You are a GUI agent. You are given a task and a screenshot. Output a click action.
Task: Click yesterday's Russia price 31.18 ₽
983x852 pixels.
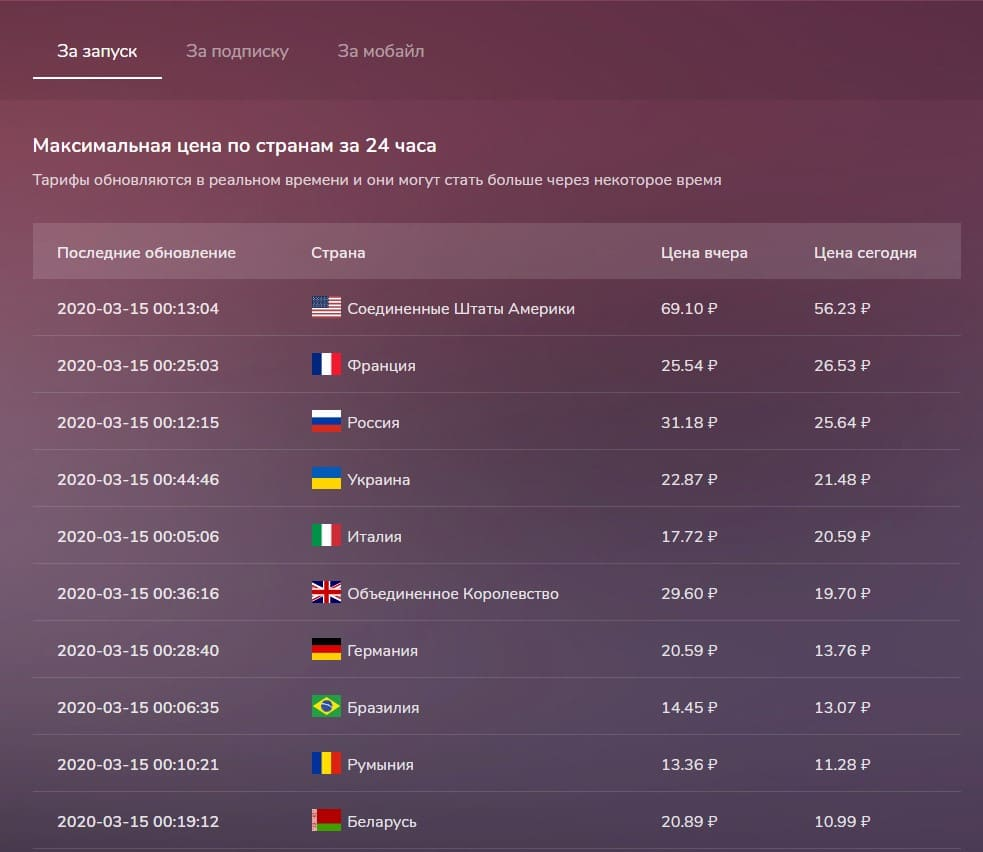click(689, 423)
